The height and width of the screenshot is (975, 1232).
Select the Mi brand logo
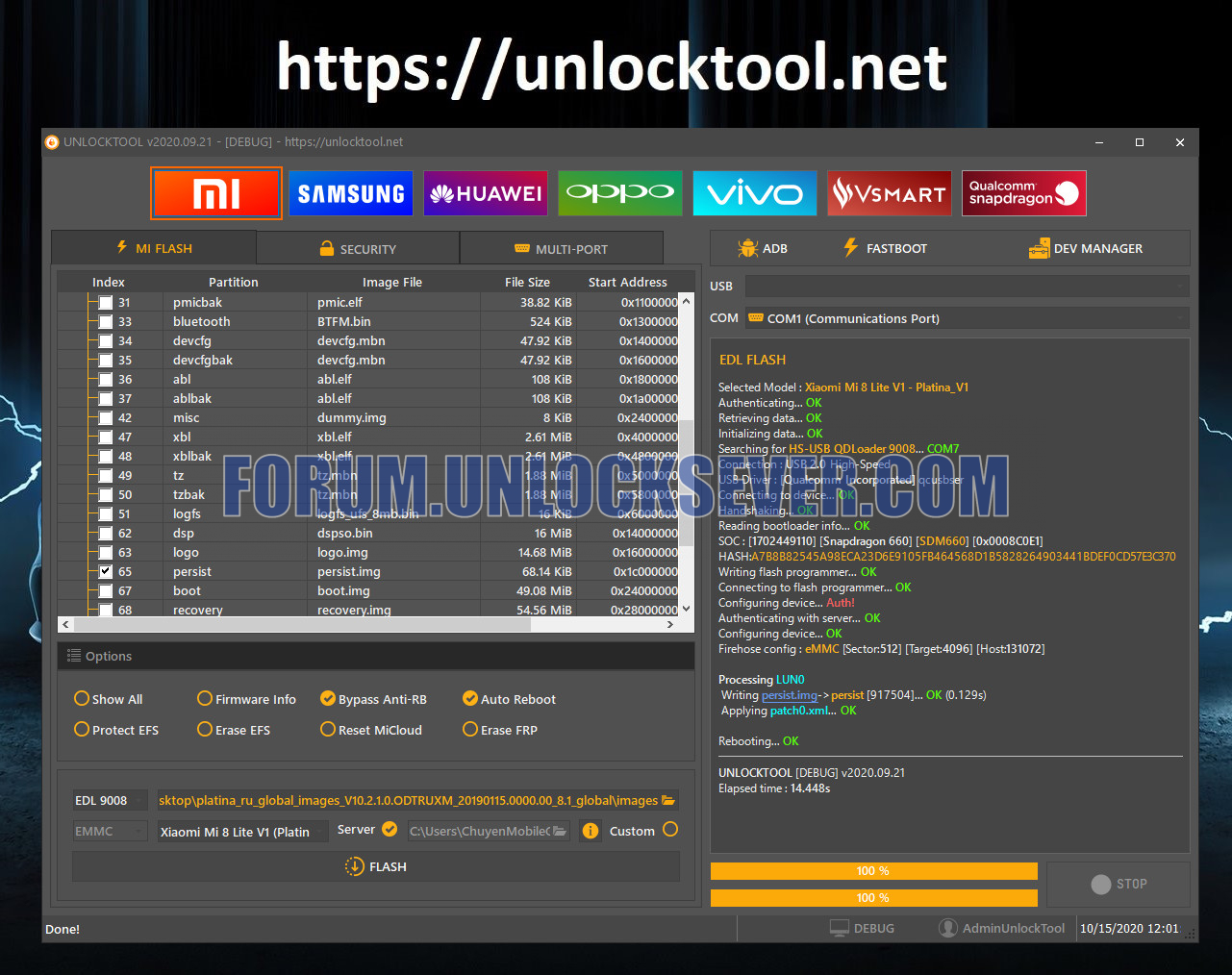click(216, 193)
